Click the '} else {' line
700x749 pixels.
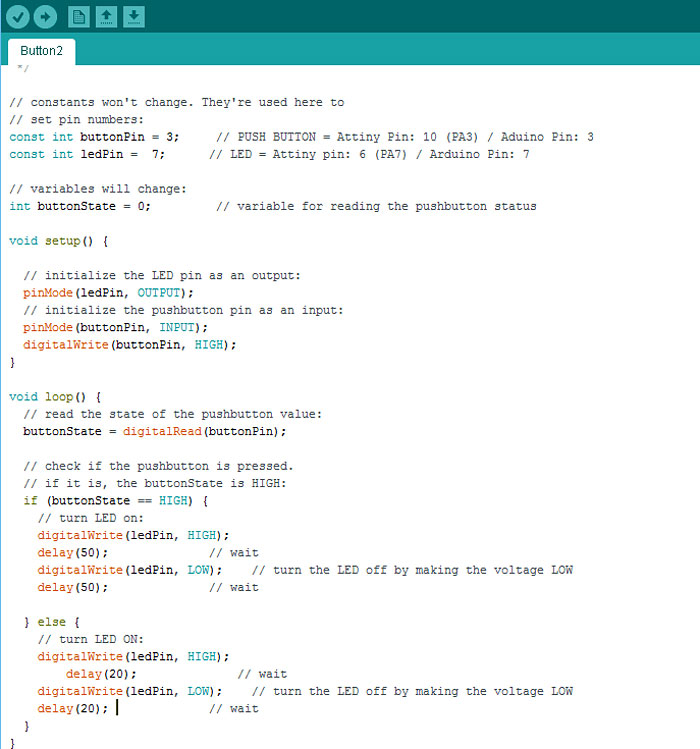coord(52,622)
